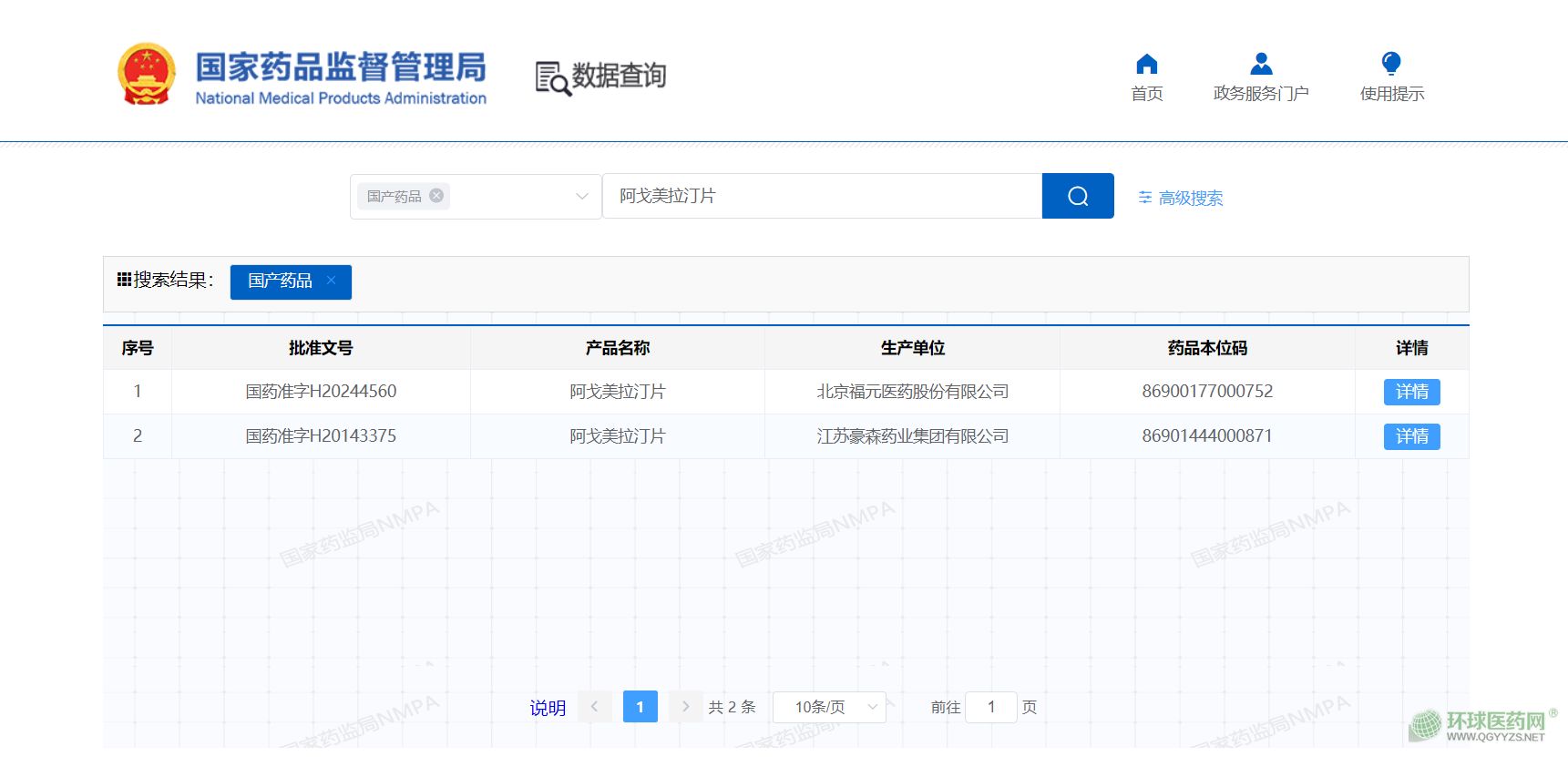Screen dimensions: 1568x757
Task: Go to the next page arrow
Action: (x=685, y=707)
